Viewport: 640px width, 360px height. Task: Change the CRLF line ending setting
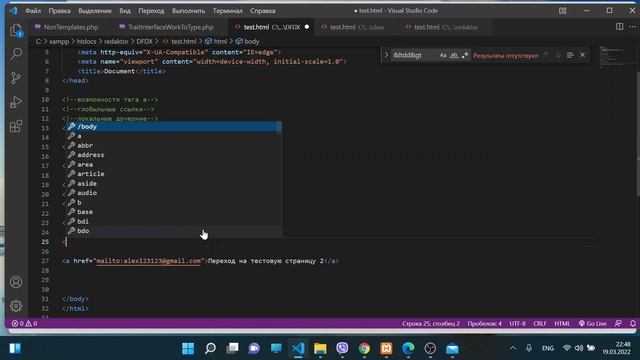[x=540, y=323]
